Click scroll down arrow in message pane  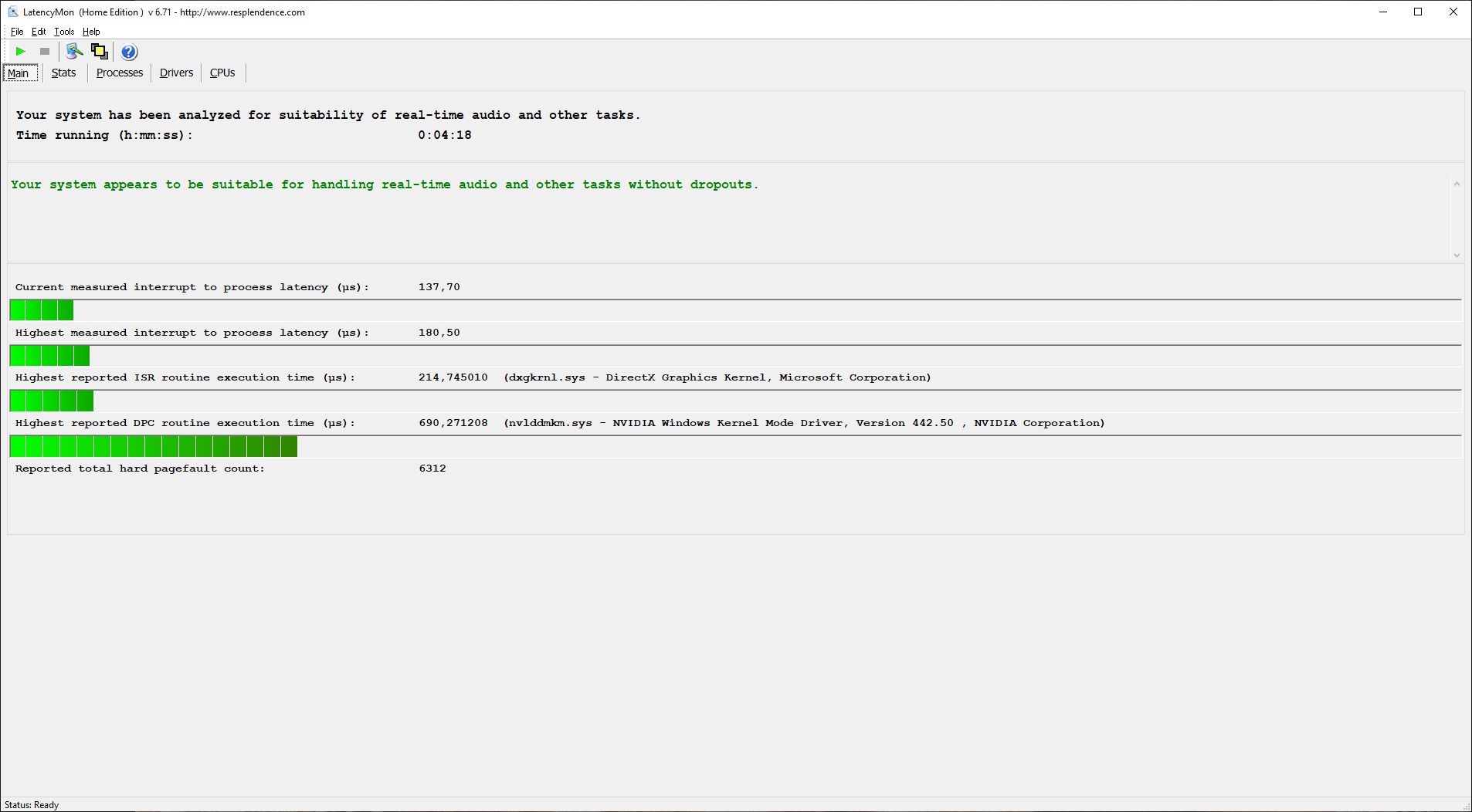coord(1457,255)
